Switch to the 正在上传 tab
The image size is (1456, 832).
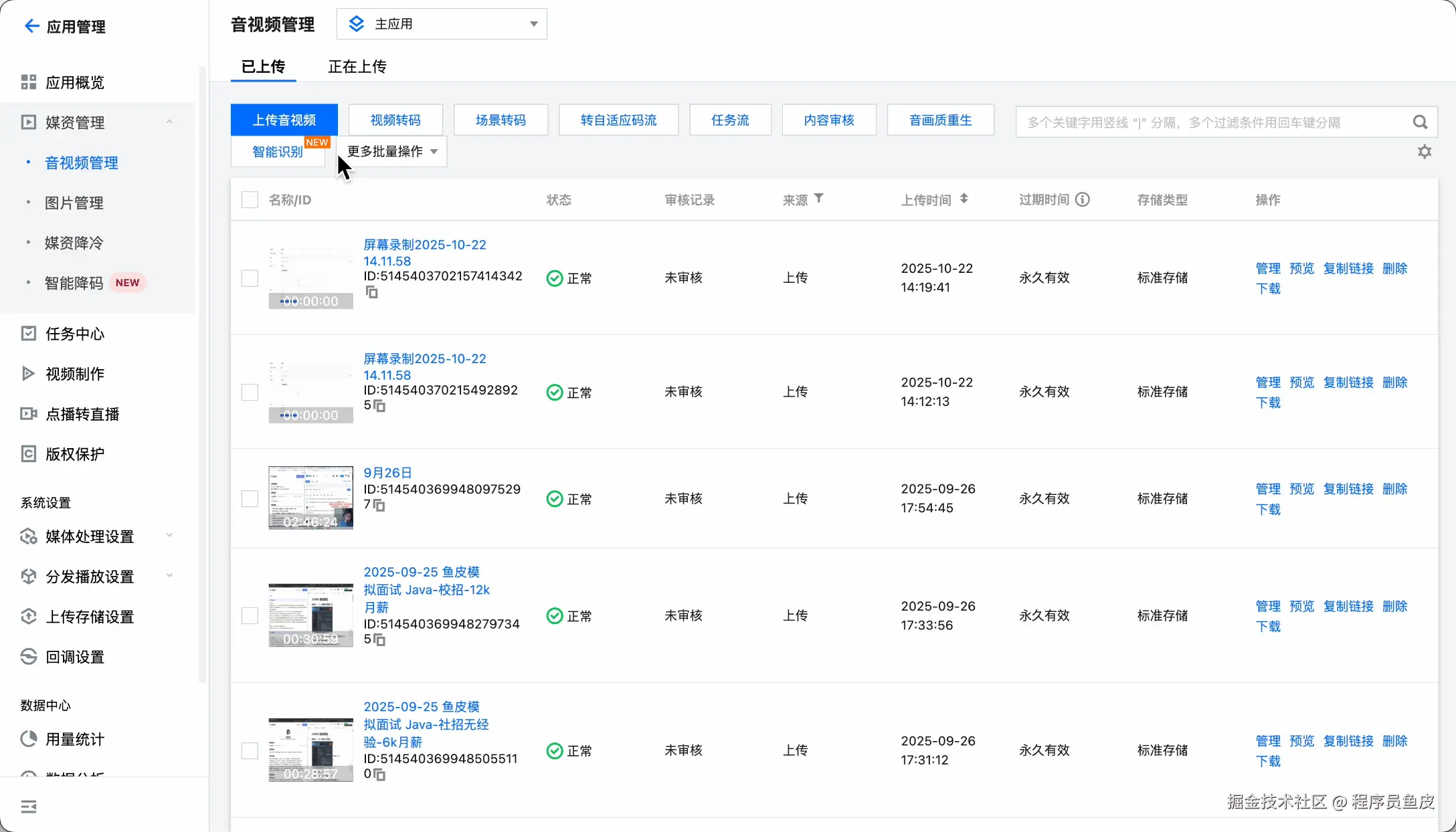[357, 66]
